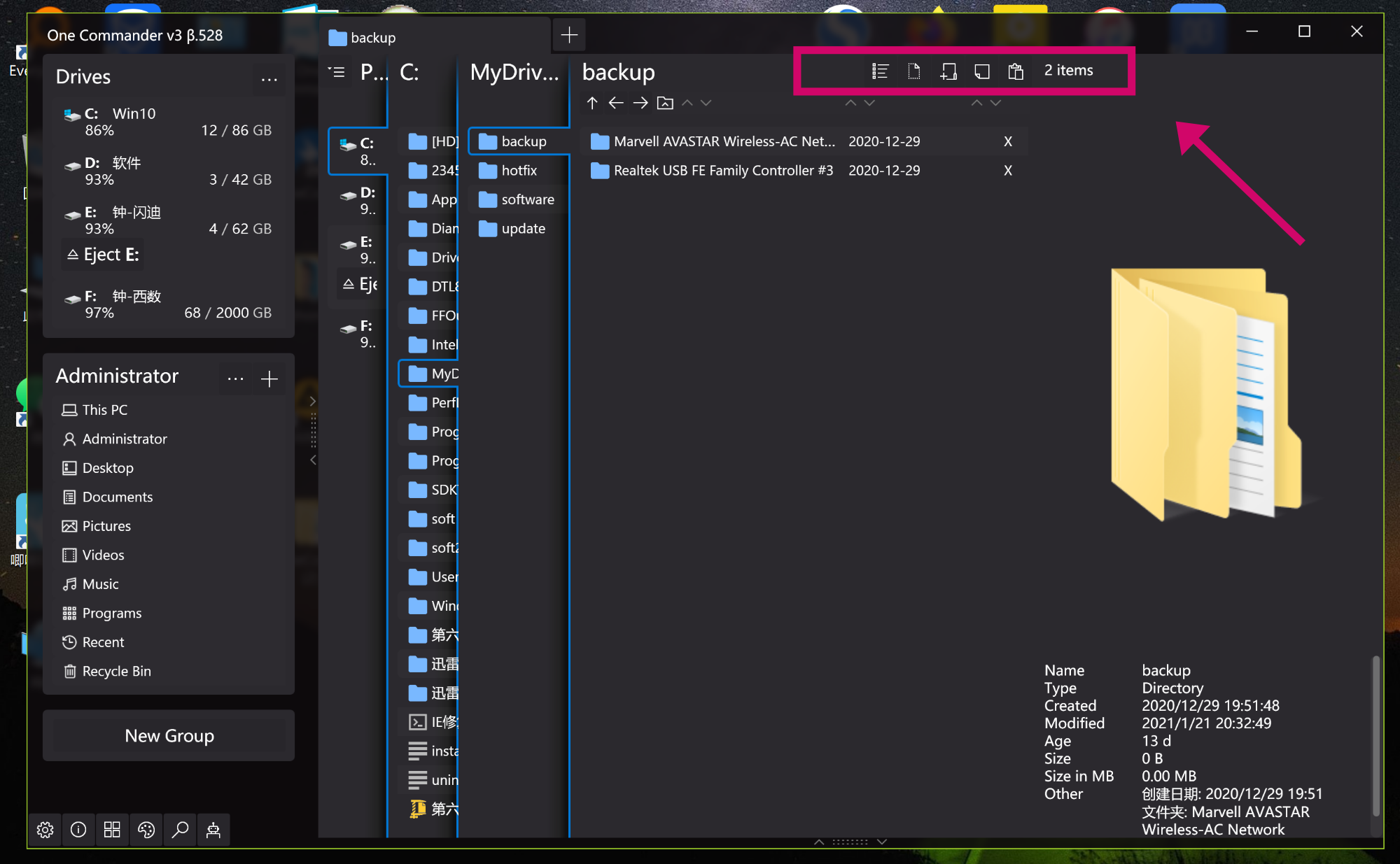This screenshot has height=864, width=1400.
Task: Add favorite with Administrator plus button
Action: (x=269, y=378)
